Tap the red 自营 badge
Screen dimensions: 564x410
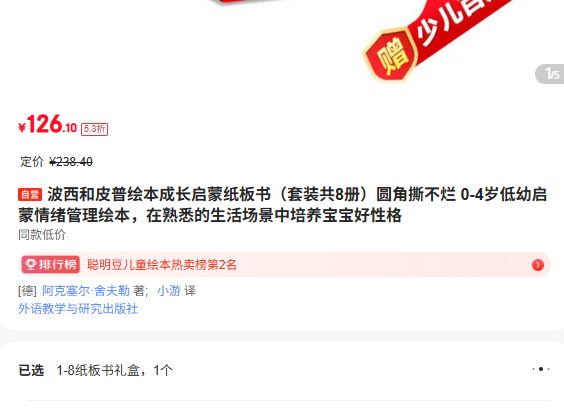point(30,195)
